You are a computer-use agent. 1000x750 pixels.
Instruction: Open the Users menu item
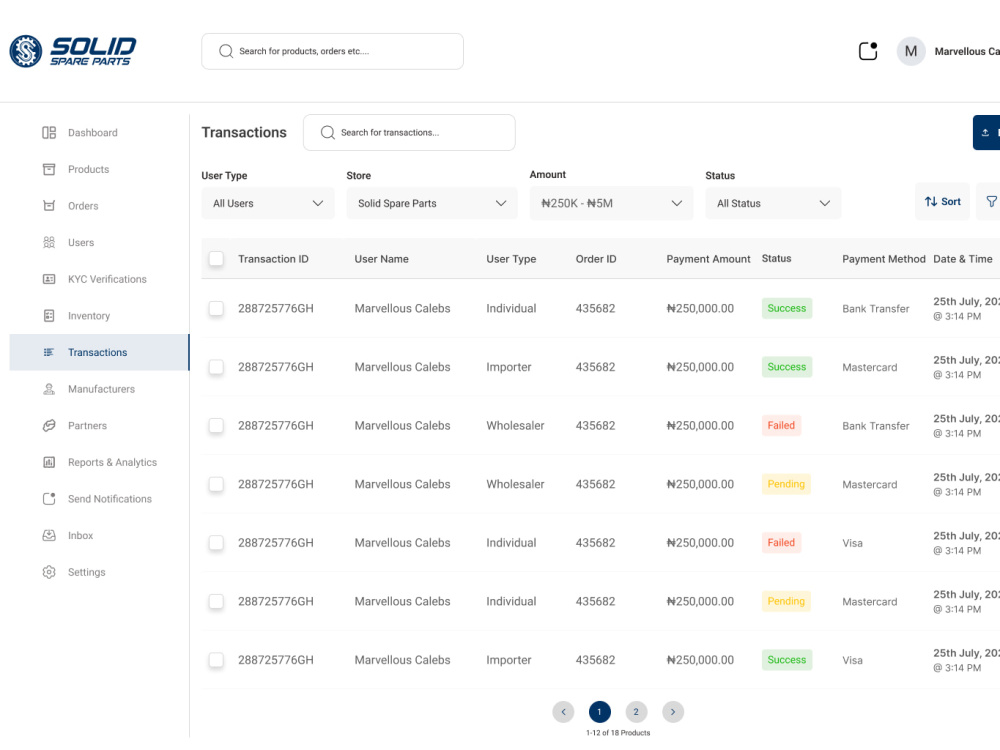99,242
